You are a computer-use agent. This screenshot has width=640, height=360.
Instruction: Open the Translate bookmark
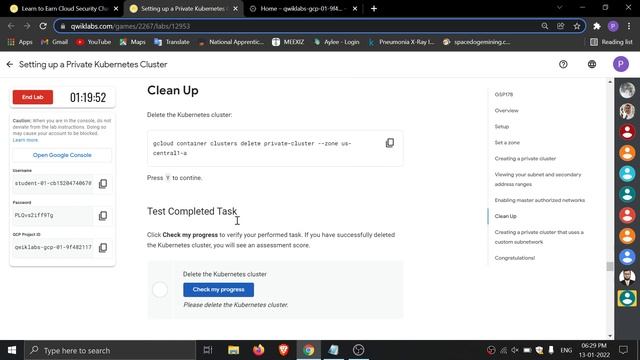[172, 42]
